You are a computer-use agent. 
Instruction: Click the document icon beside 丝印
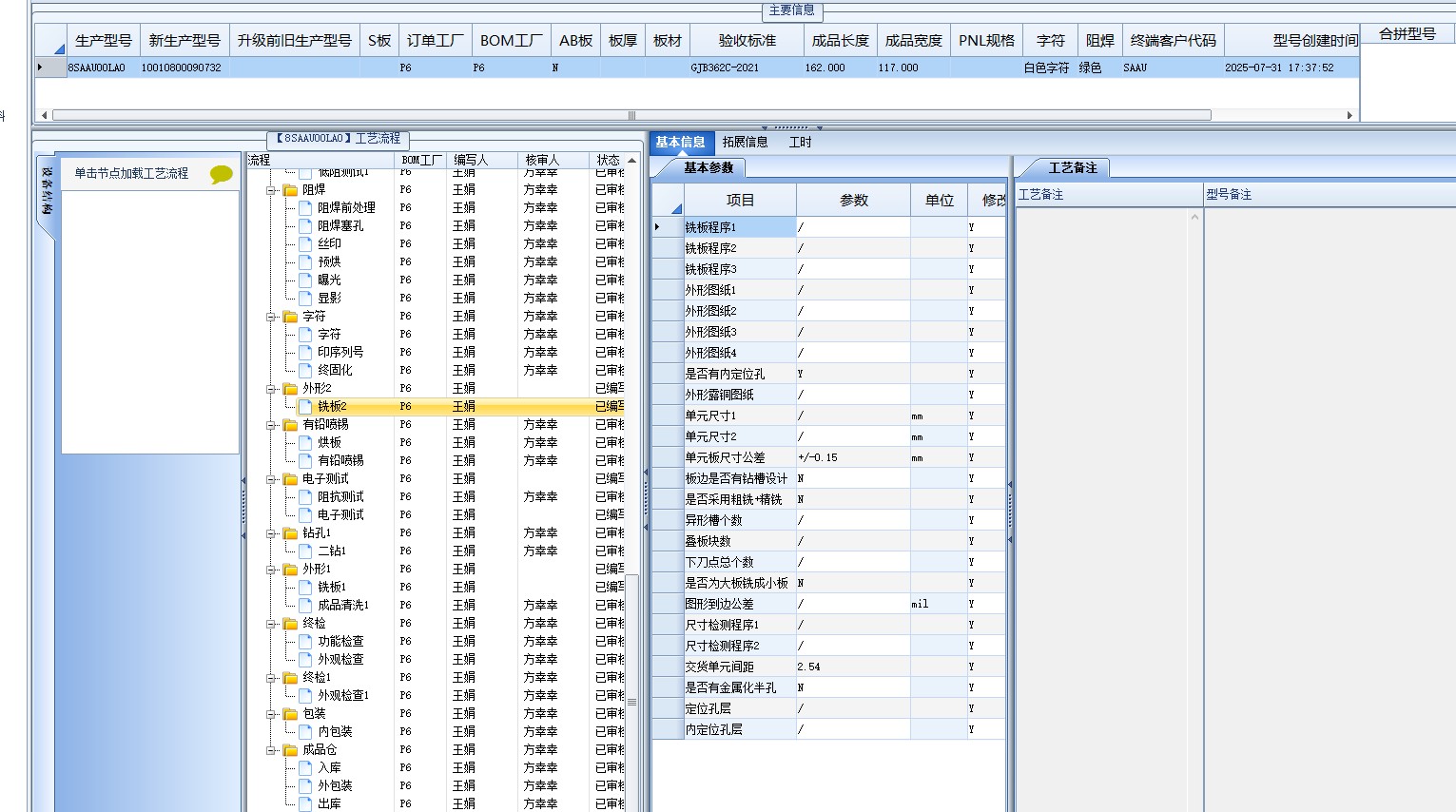pyautogui.click(x=306, y=244)
